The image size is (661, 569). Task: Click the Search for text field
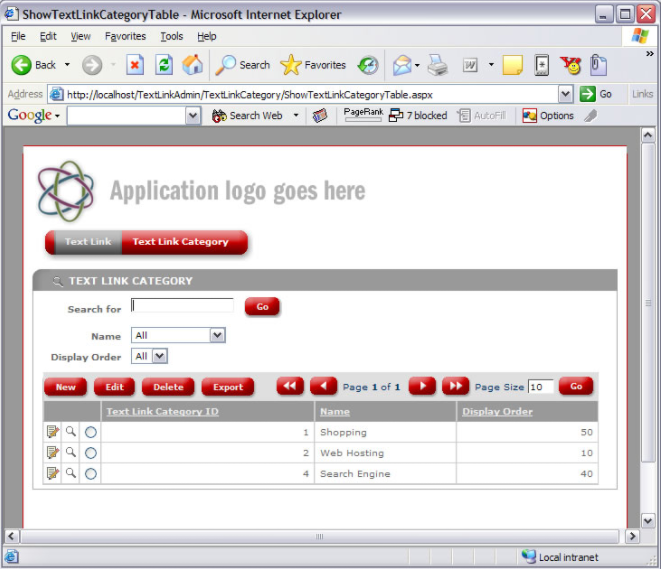182,306
